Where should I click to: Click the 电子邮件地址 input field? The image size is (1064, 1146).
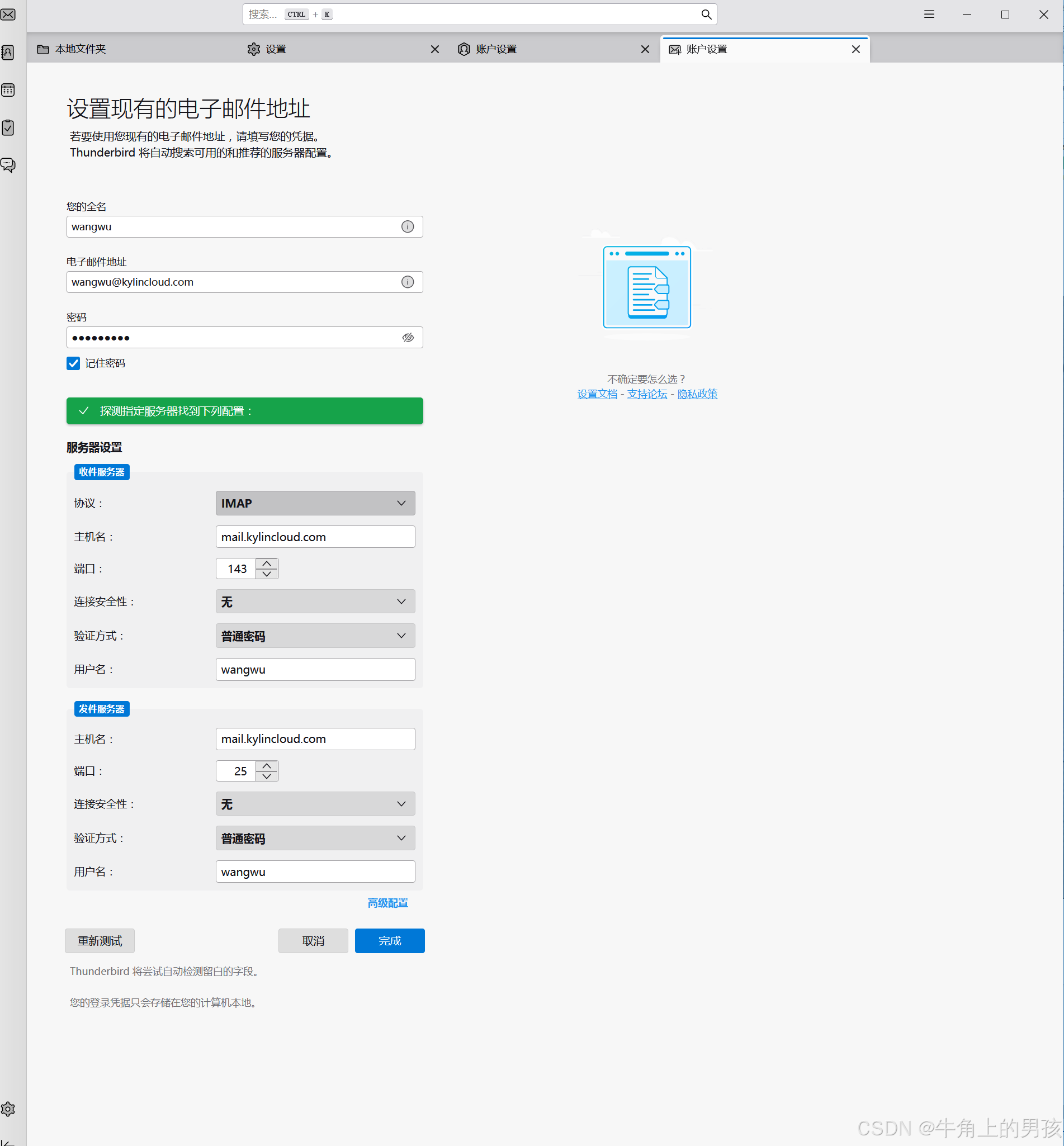click(x=245, y=282)
